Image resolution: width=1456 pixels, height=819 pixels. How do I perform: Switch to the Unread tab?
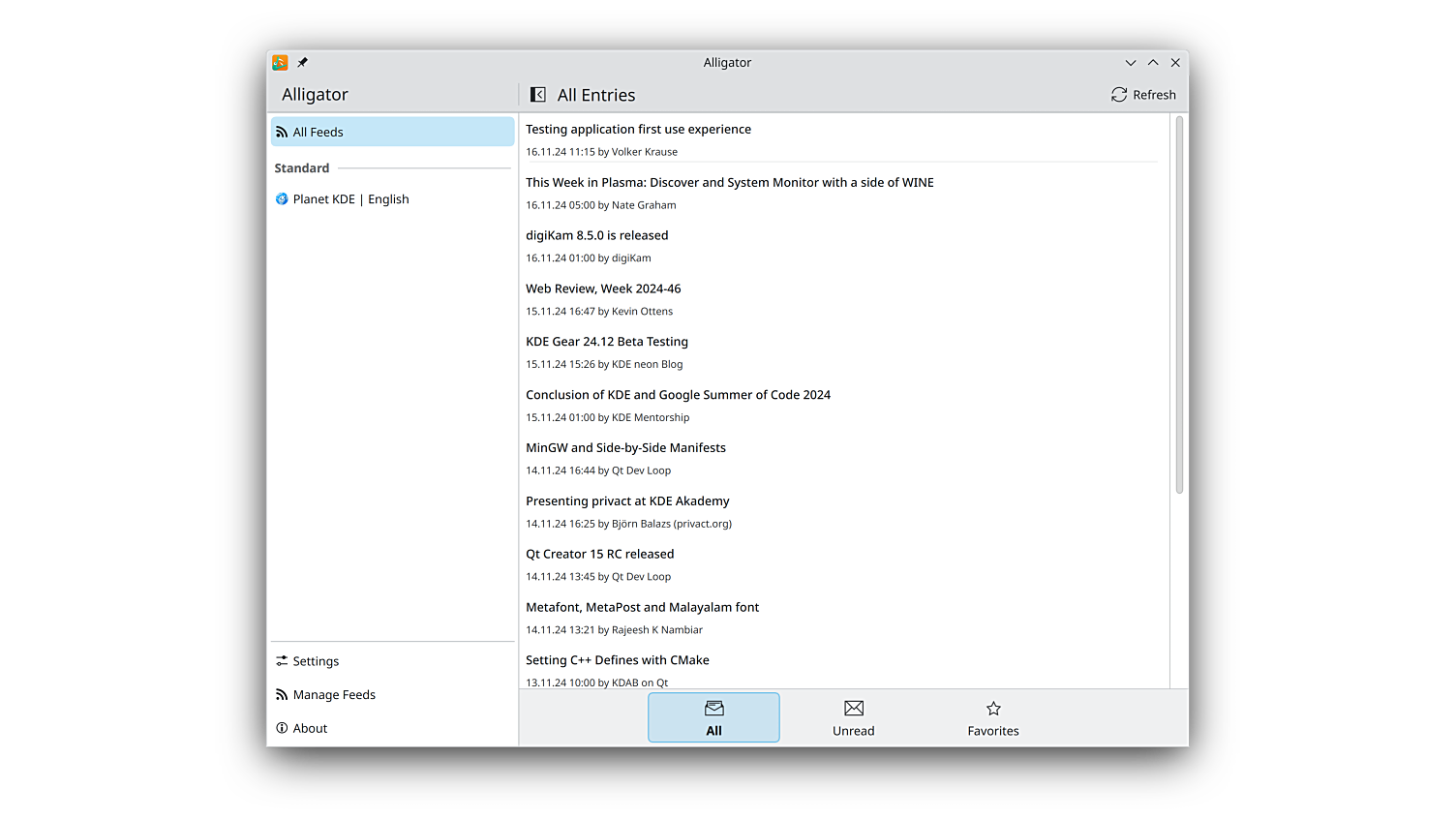tap(853, 718)
